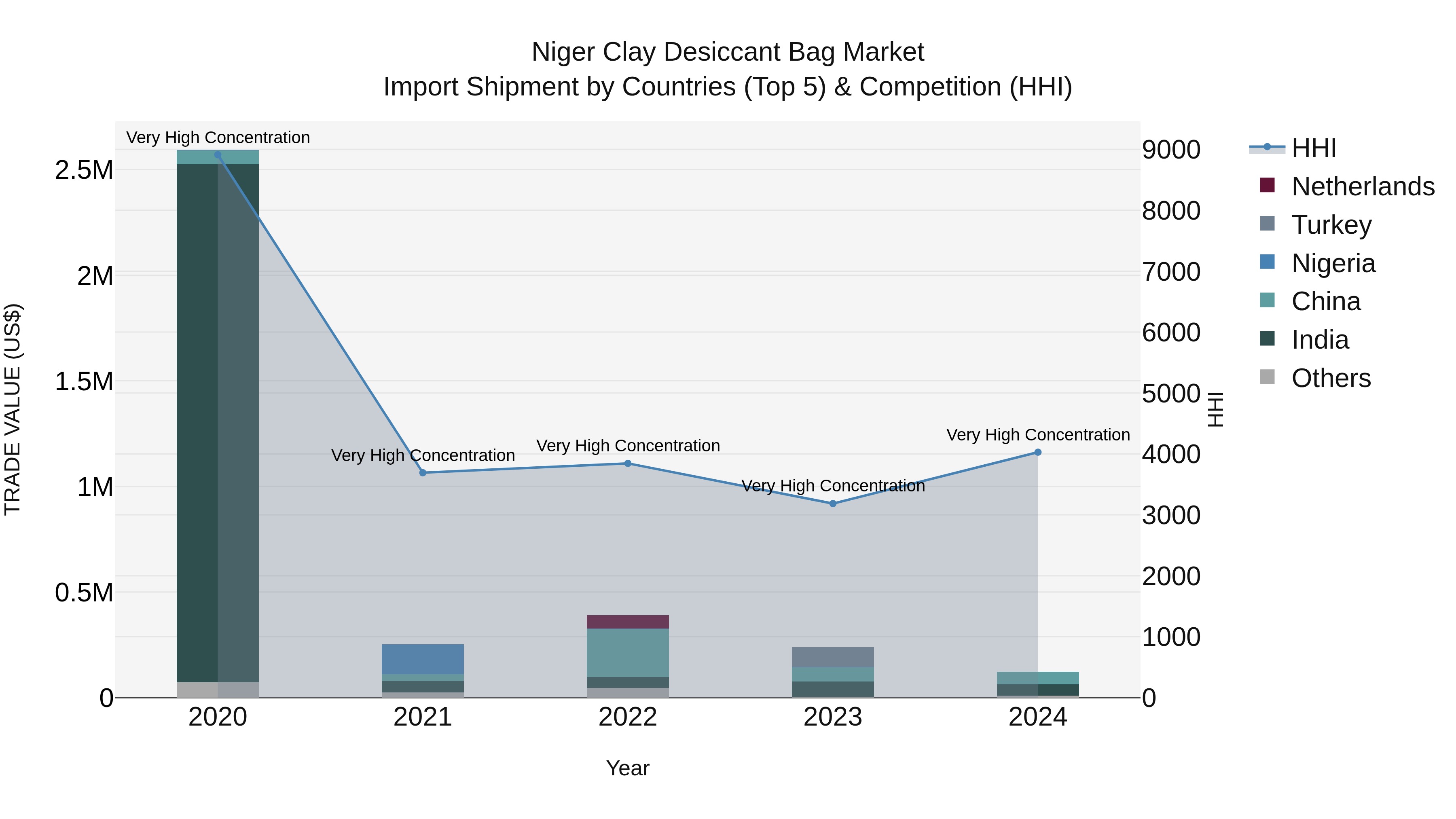
Task: Click the chart title Niger Clay Desiccant Bag Market
Action: point(728,52)
